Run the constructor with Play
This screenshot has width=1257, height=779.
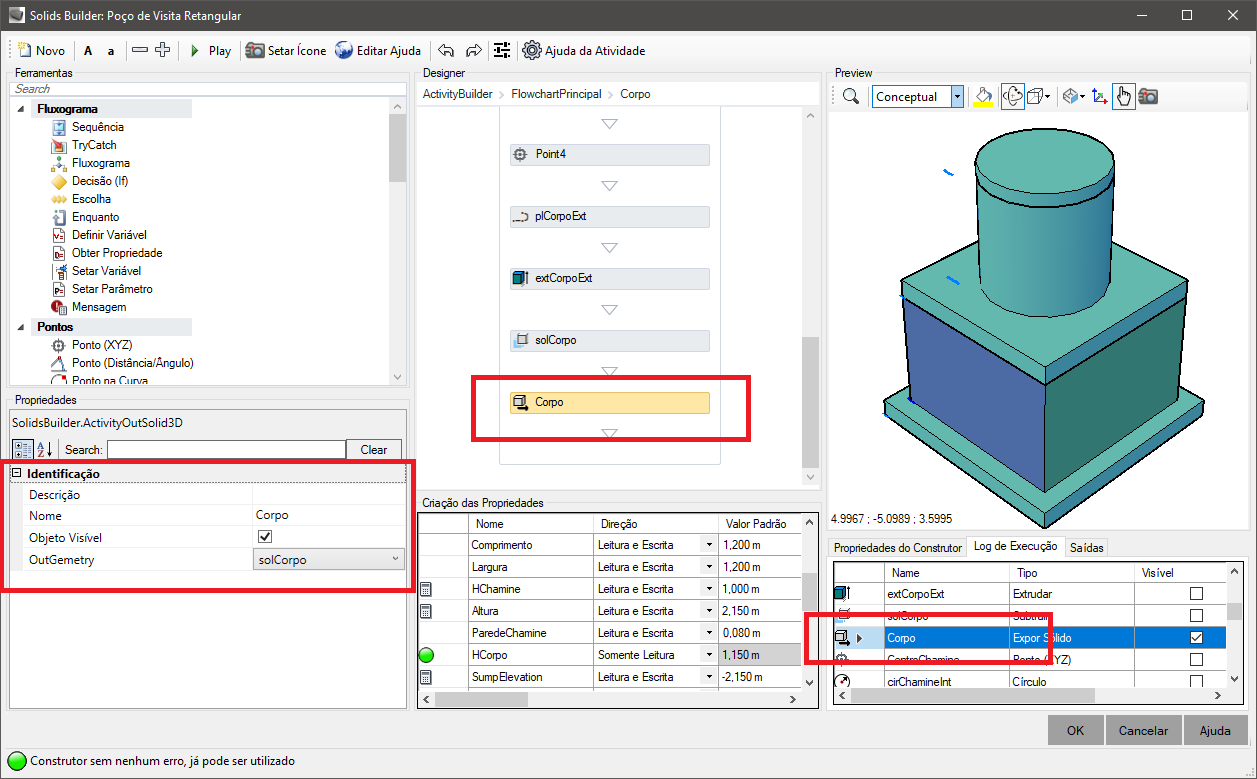[x=210, y=50]
